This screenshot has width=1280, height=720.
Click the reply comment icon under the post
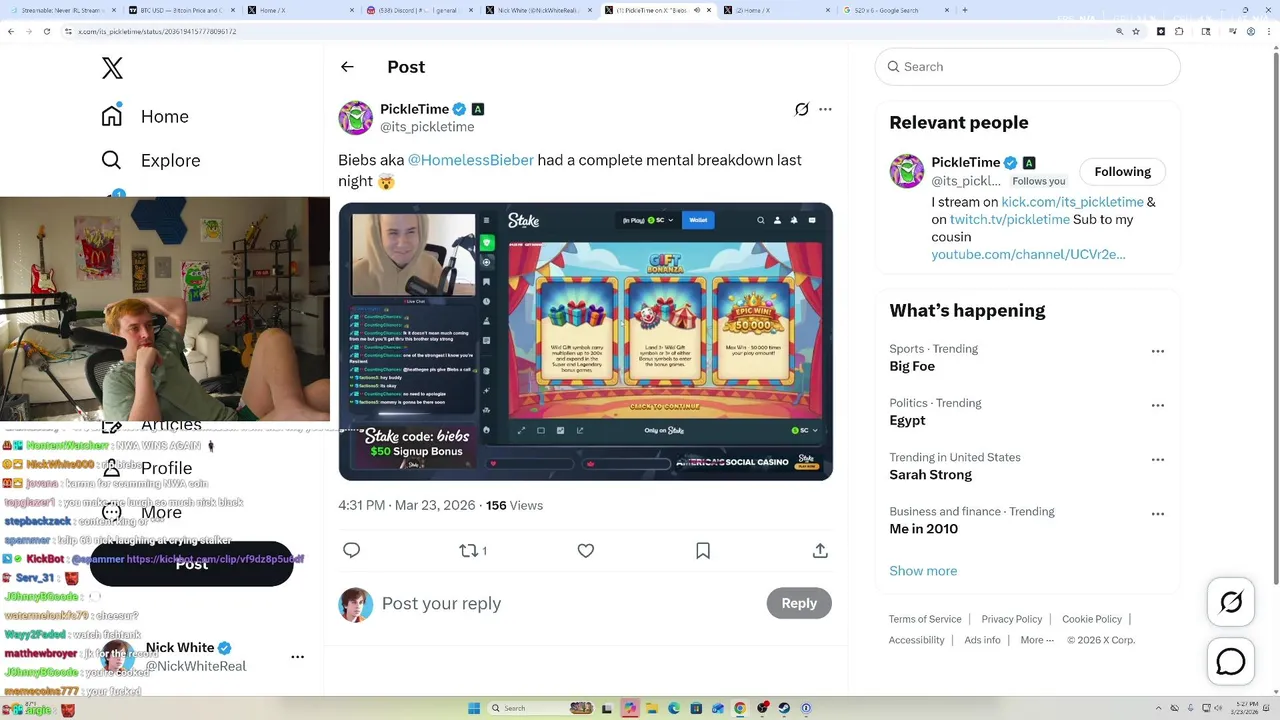coord(351,550)
